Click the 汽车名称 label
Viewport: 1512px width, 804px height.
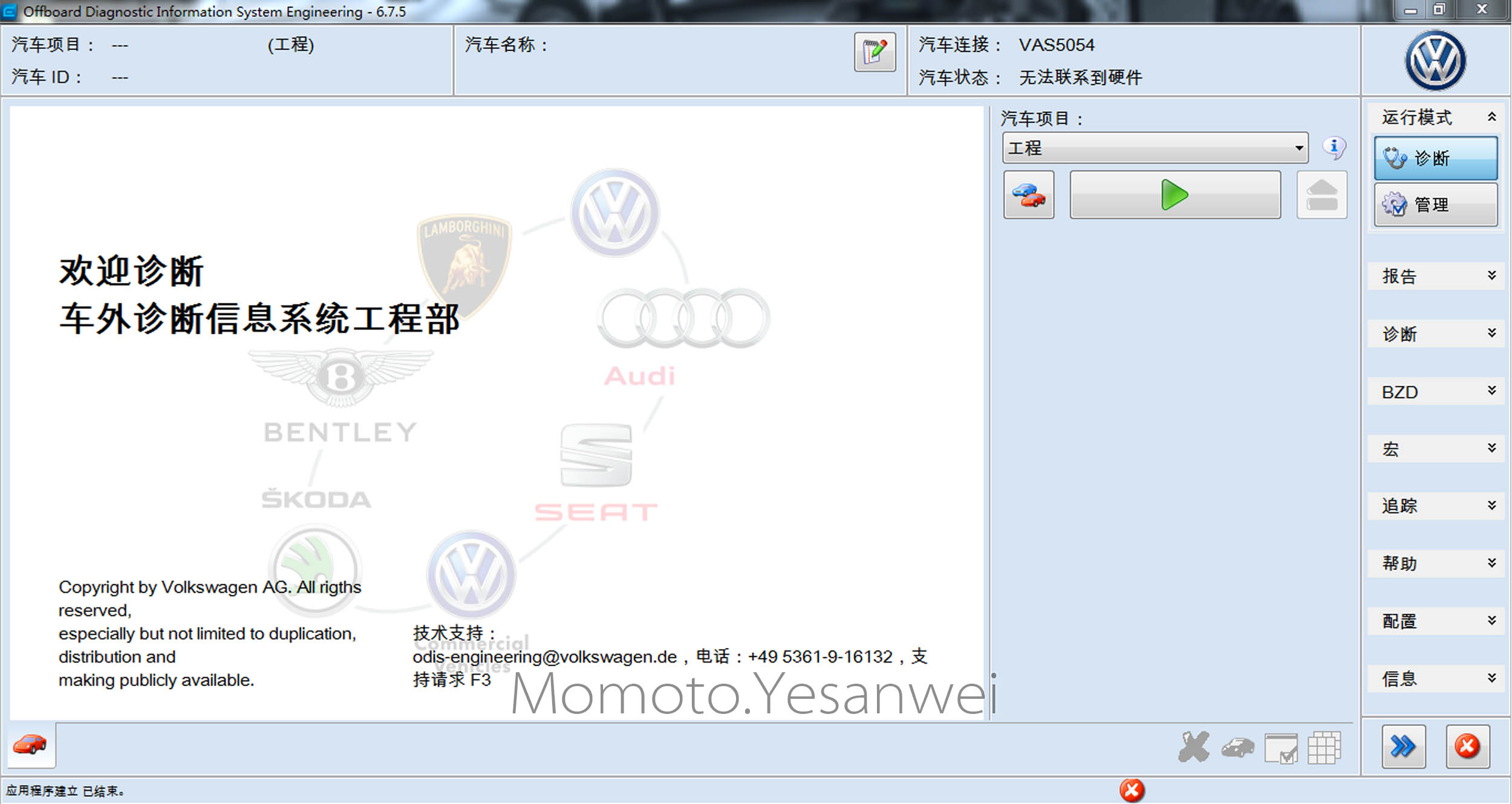[x=506, y=45]
